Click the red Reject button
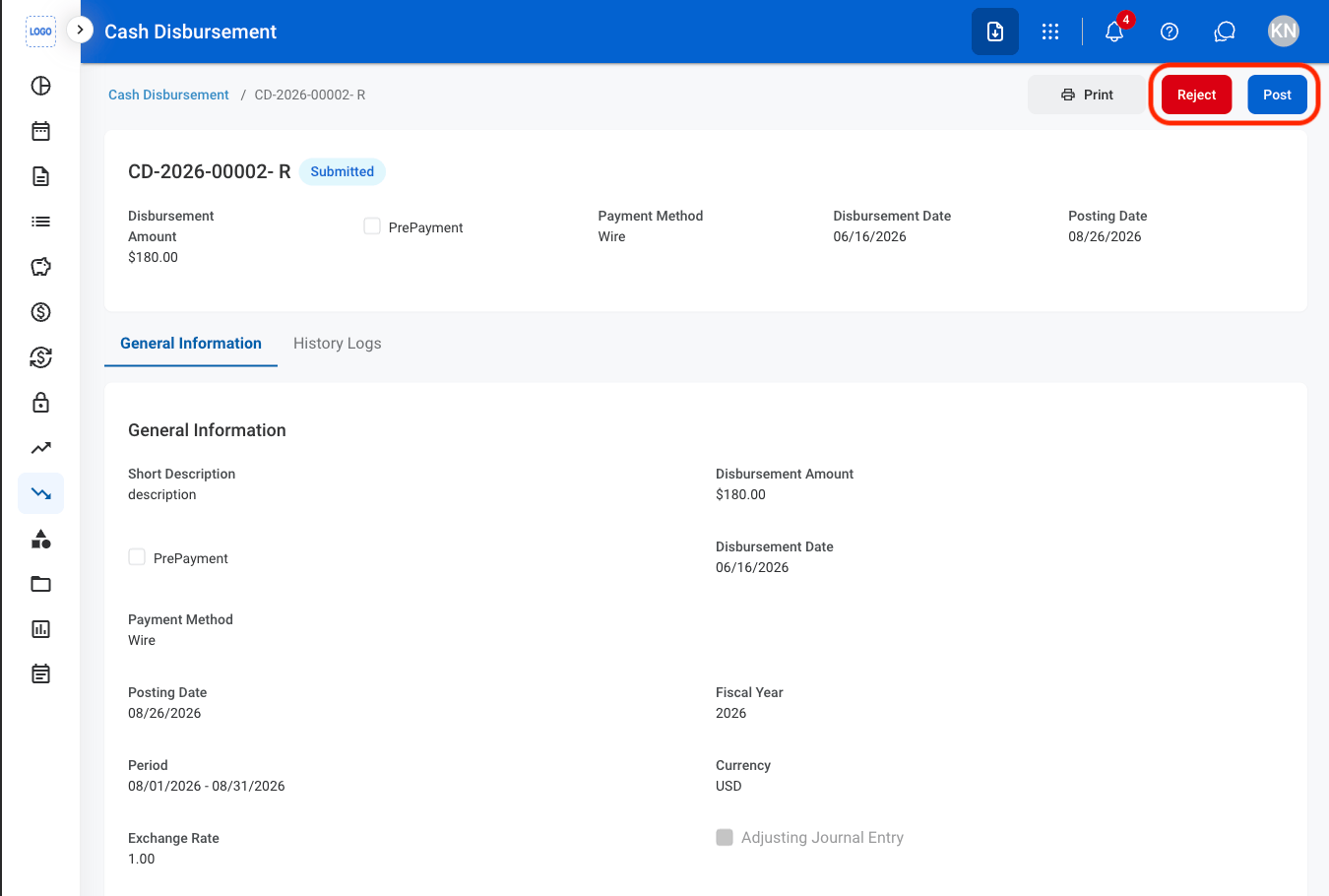This screenshot has width=1329, height=896. pyautogui.click(x=1197, y=95)
